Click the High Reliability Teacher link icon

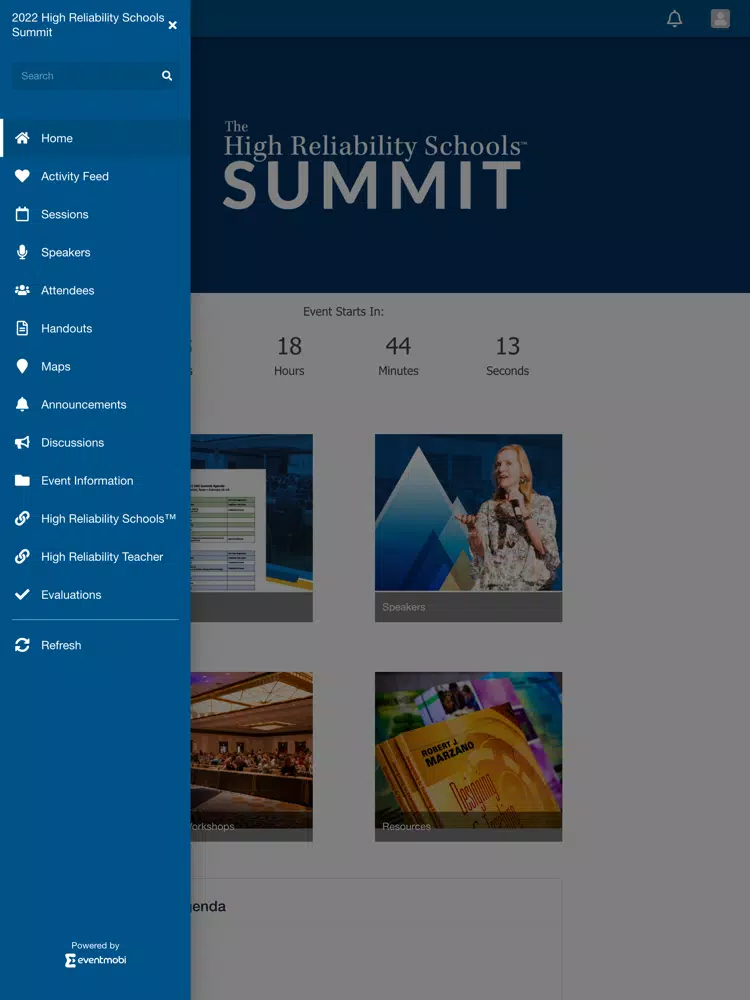22,557
